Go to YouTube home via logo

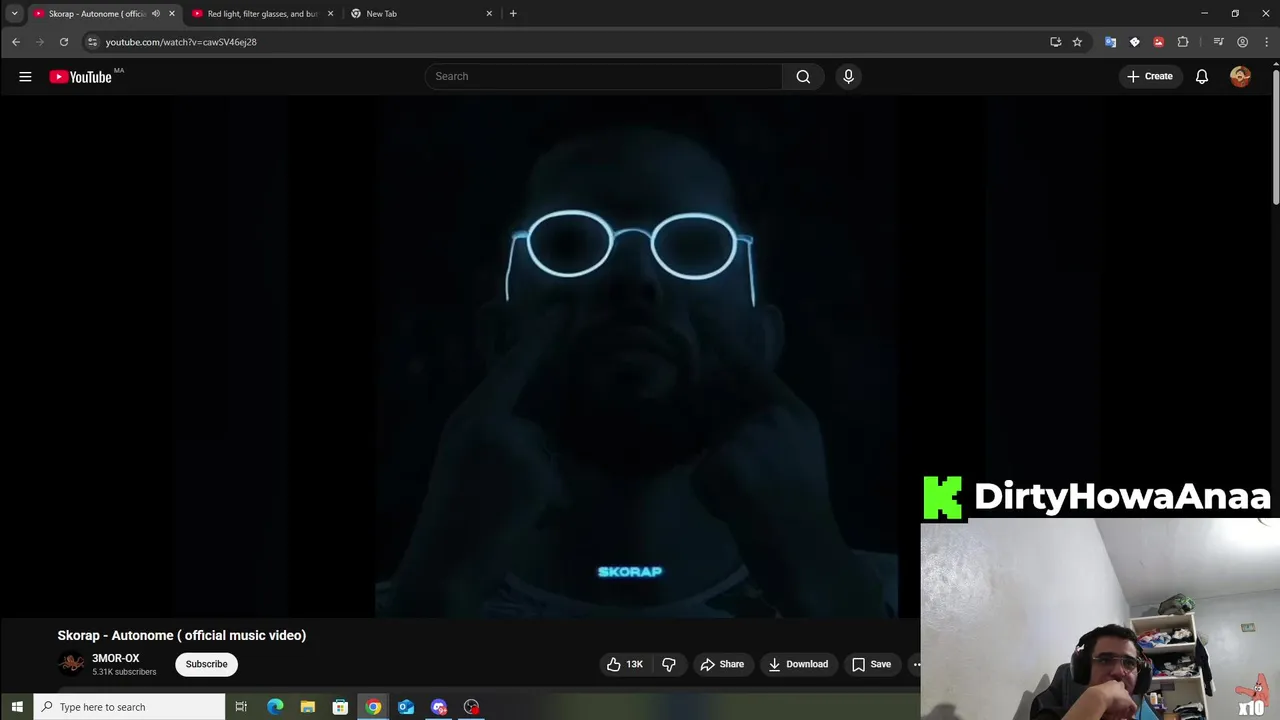click(80, 77)
